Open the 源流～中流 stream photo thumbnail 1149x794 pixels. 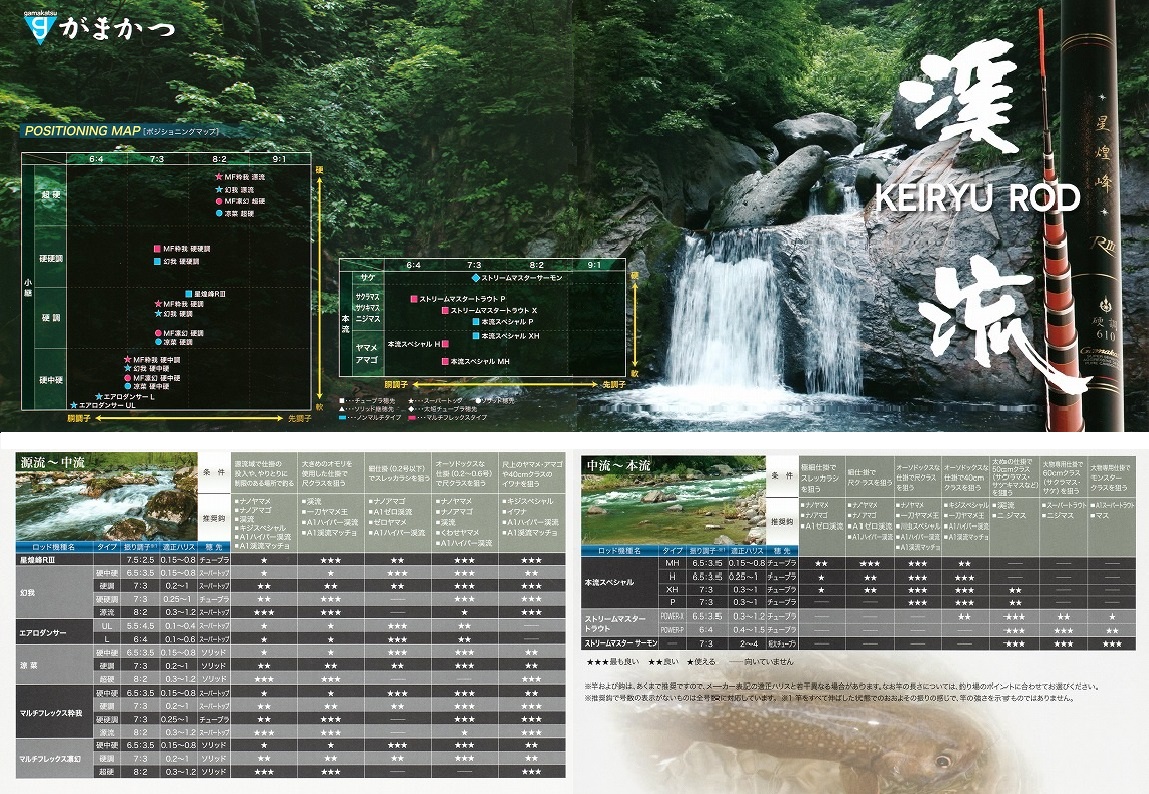point(106,497)
